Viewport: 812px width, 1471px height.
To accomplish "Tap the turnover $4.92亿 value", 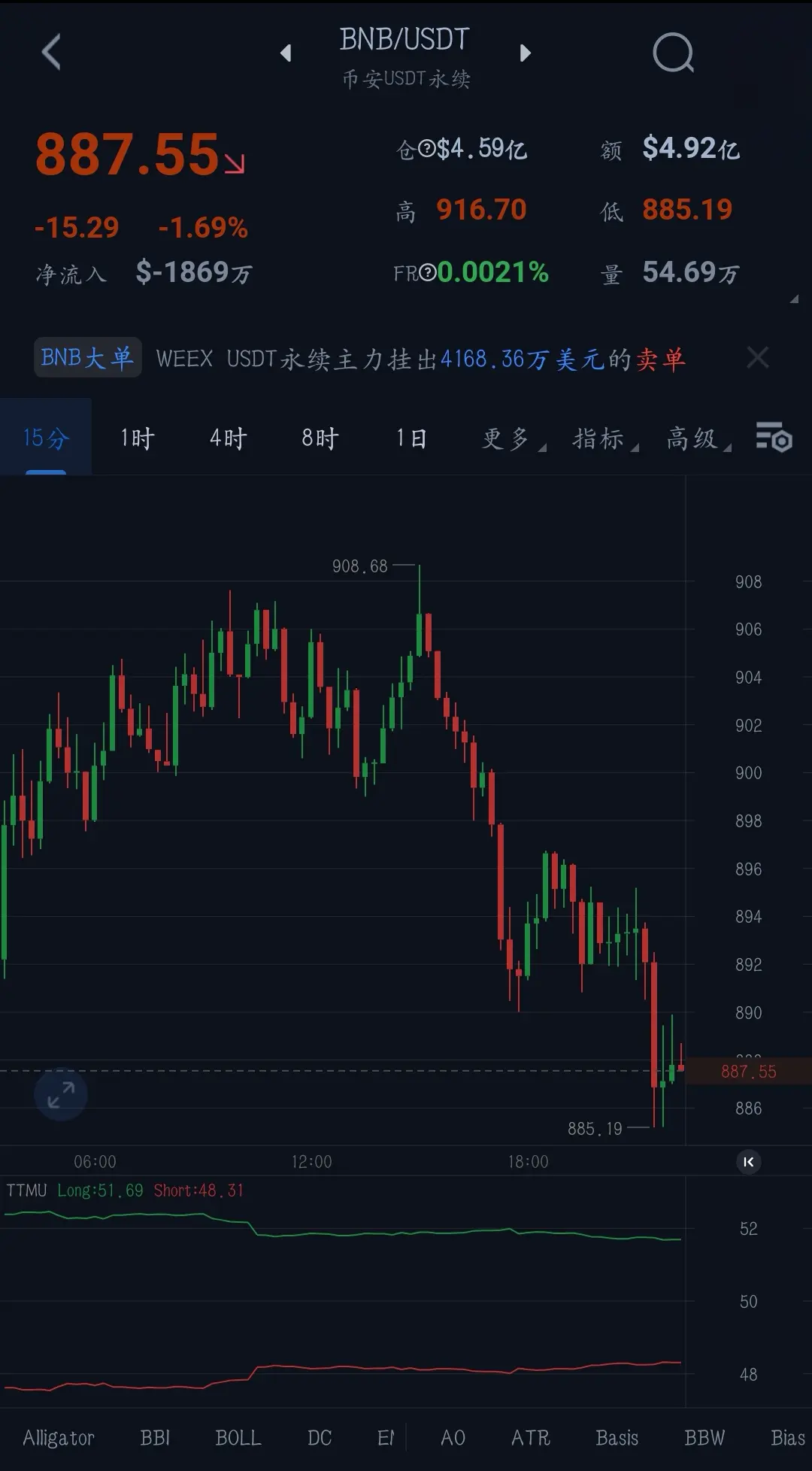I will [x=691, y=148].
